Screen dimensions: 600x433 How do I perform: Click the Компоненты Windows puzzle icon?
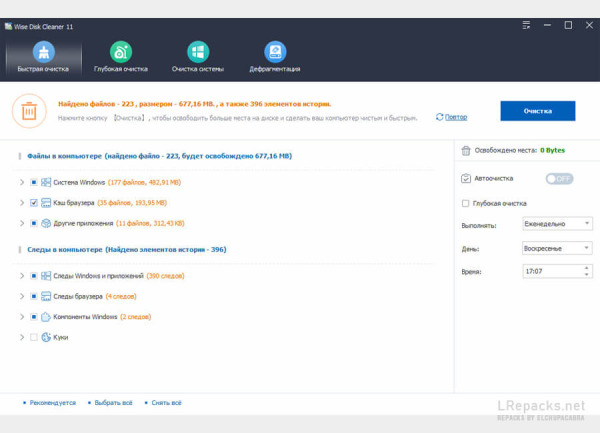(46, 317)
